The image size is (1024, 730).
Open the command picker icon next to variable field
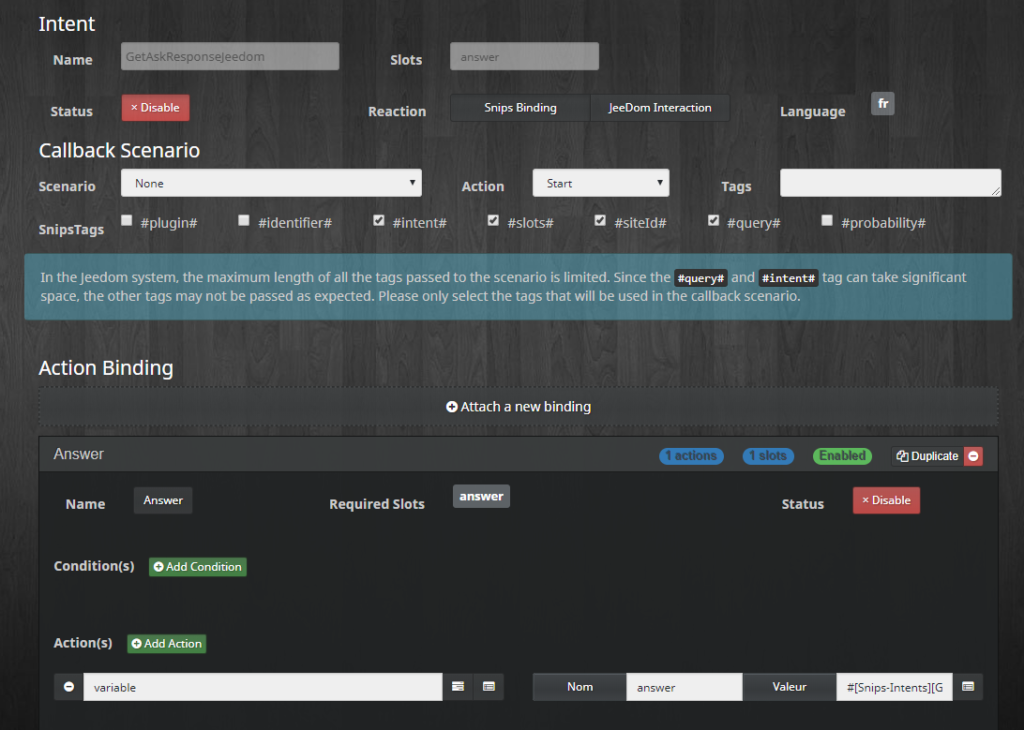pyautogui.click(x=458, y=687)
